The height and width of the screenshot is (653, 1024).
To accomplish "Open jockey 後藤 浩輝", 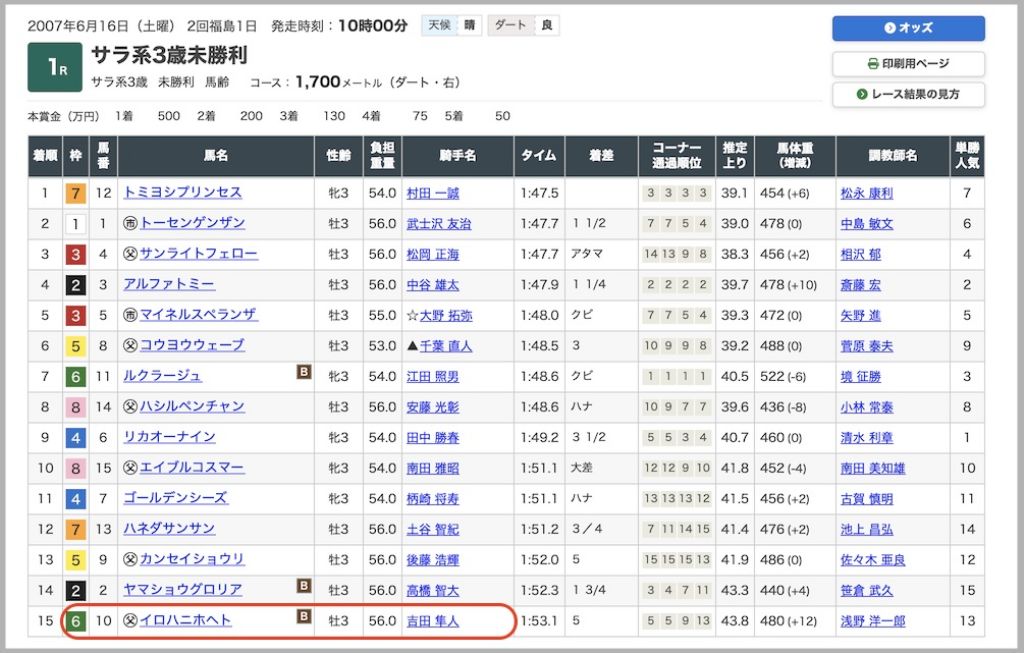I will [x=432, y=560].
